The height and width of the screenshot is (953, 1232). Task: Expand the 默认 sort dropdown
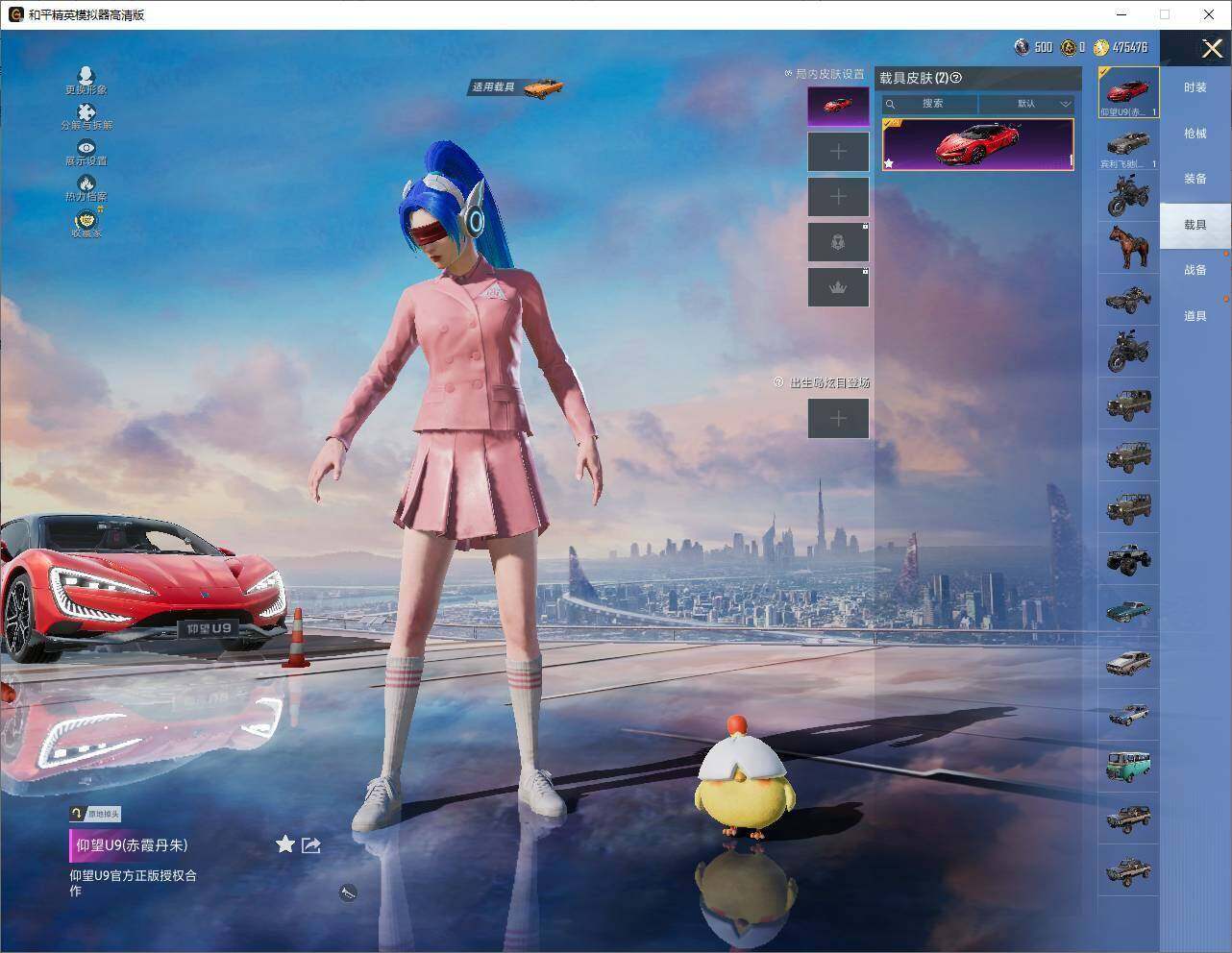1026,104
